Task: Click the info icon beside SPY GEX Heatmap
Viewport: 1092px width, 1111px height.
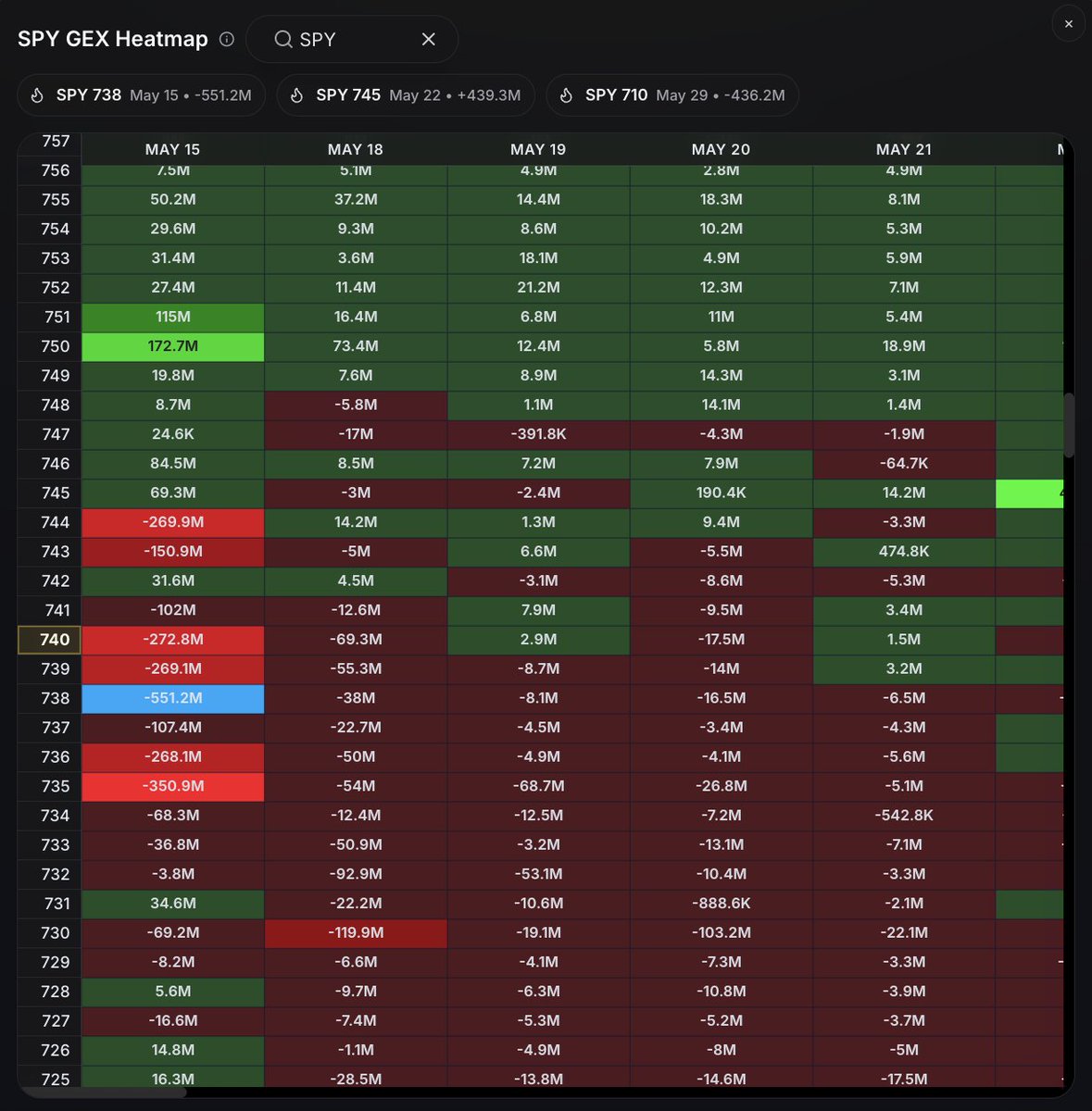Action: 227,39
